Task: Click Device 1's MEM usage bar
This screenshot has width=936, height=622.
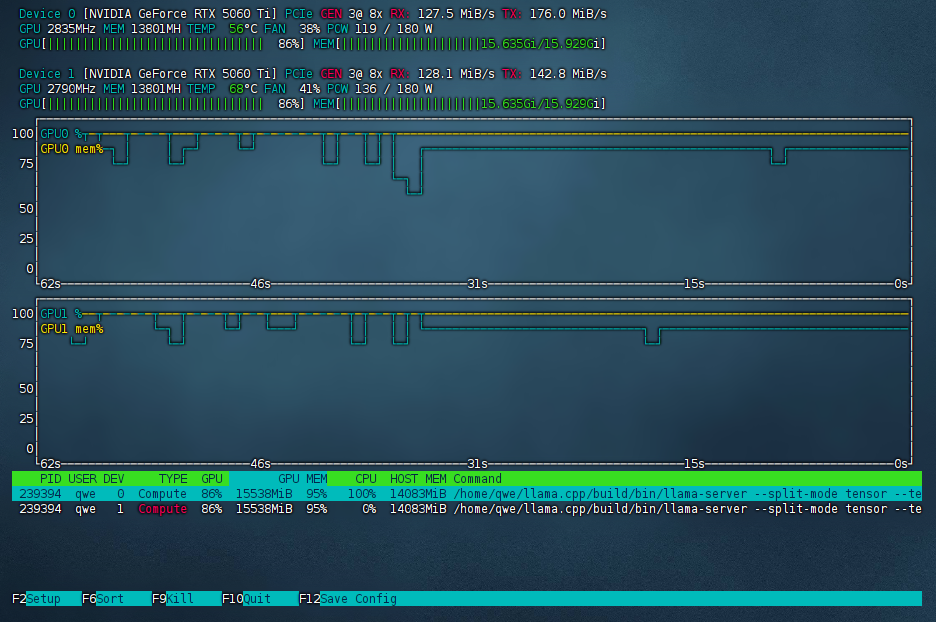Action: click(459, 104)
